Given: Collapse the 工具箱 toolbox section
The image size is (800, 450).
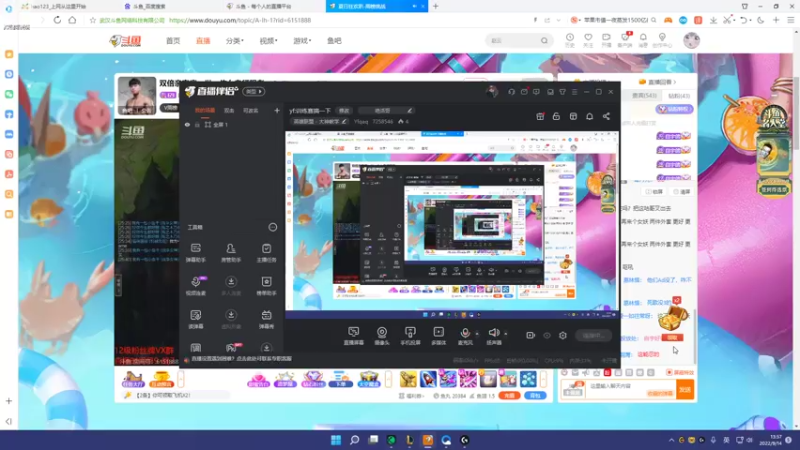Looking at the screenshot, I should (273, 227).
